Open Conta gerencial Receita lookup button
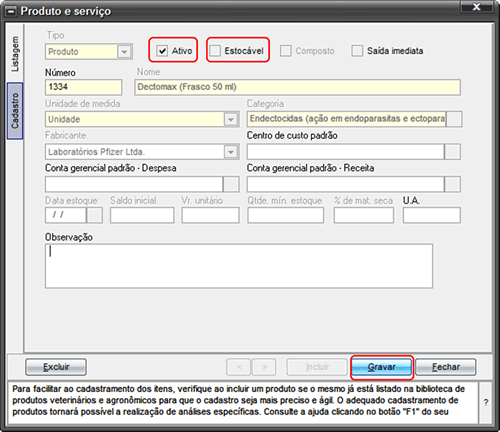Image resolution: width=500 pixels, height=432 pixels. point(453,184)
